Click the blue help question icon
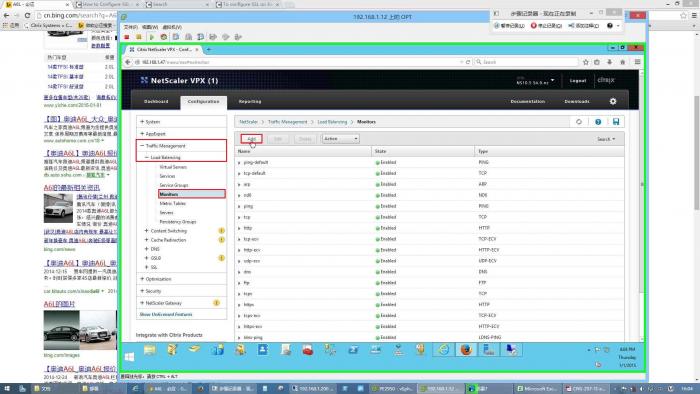 tap(598, 122)
